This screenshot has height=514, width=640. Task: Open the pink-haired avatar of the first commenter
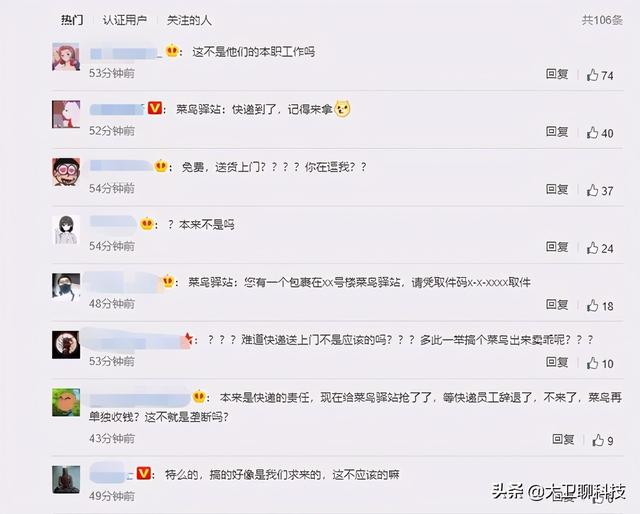click(x=66, y=56)
